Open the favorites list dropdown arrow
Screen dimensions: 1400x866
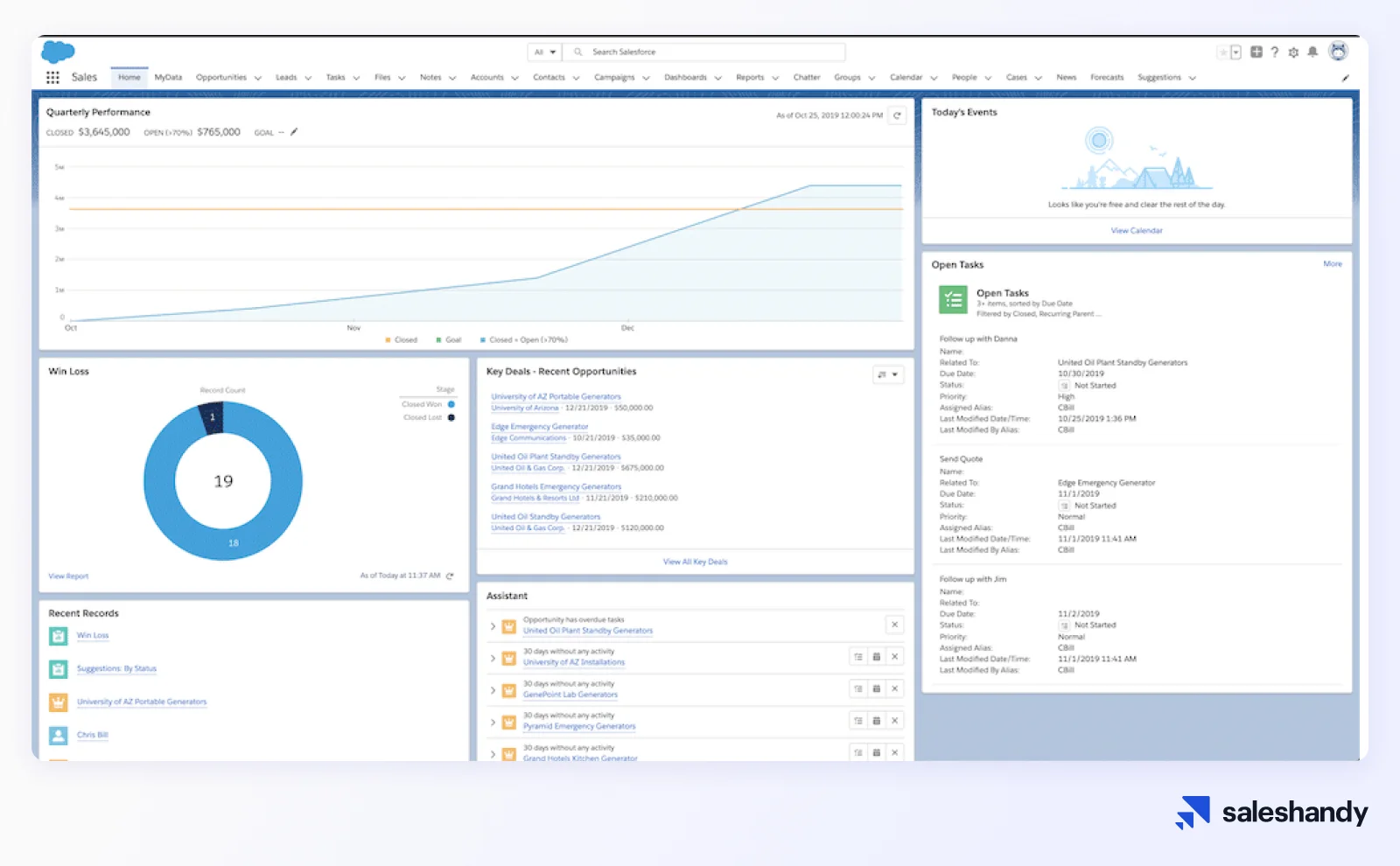tap(1235, 52)
